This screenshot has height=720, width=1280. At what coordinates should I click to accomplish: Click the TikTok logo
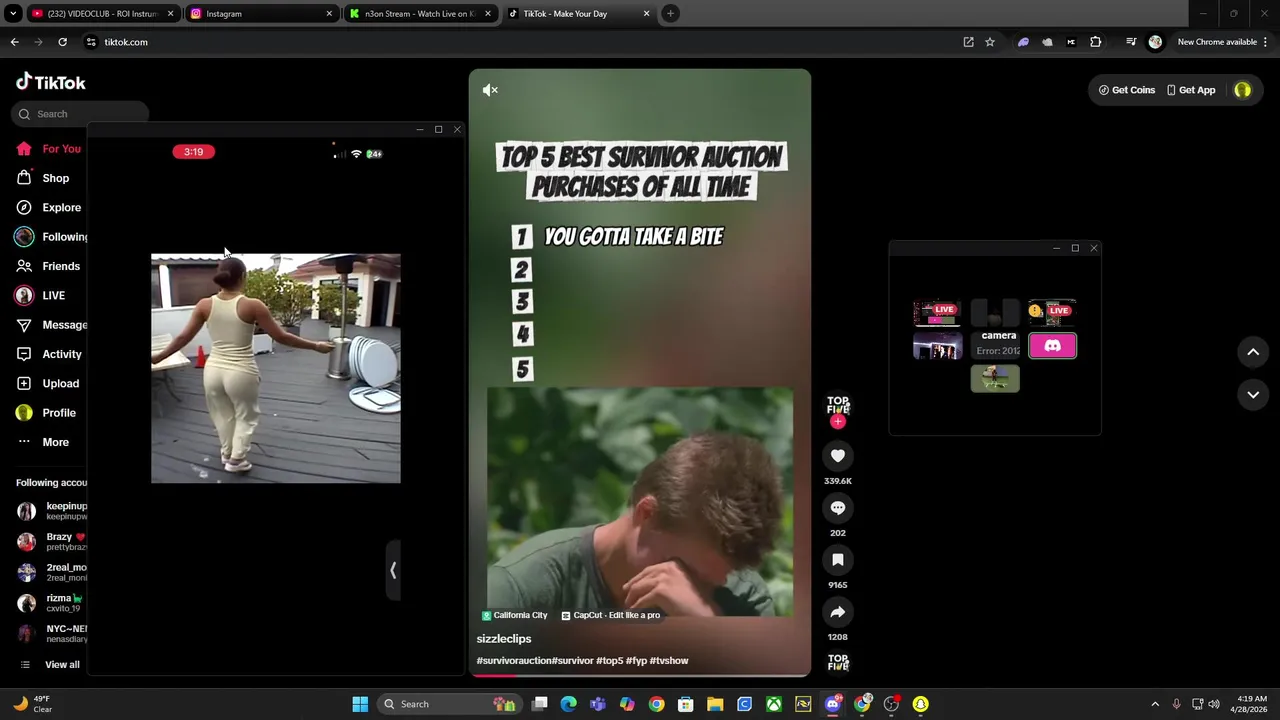(51, 83)
